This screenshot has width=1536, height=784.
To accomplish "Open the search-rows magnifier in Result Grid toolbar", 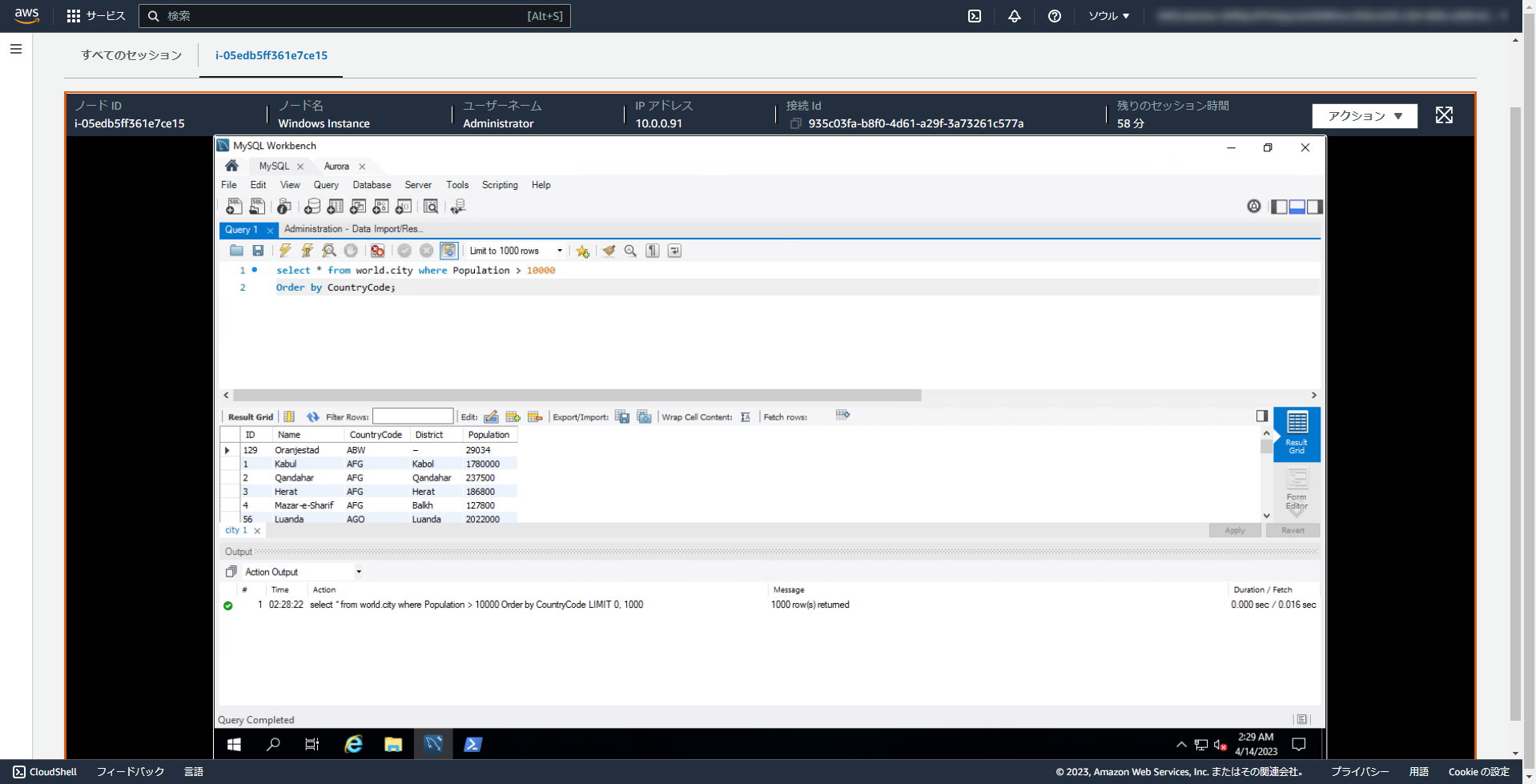I will [630, 251].
